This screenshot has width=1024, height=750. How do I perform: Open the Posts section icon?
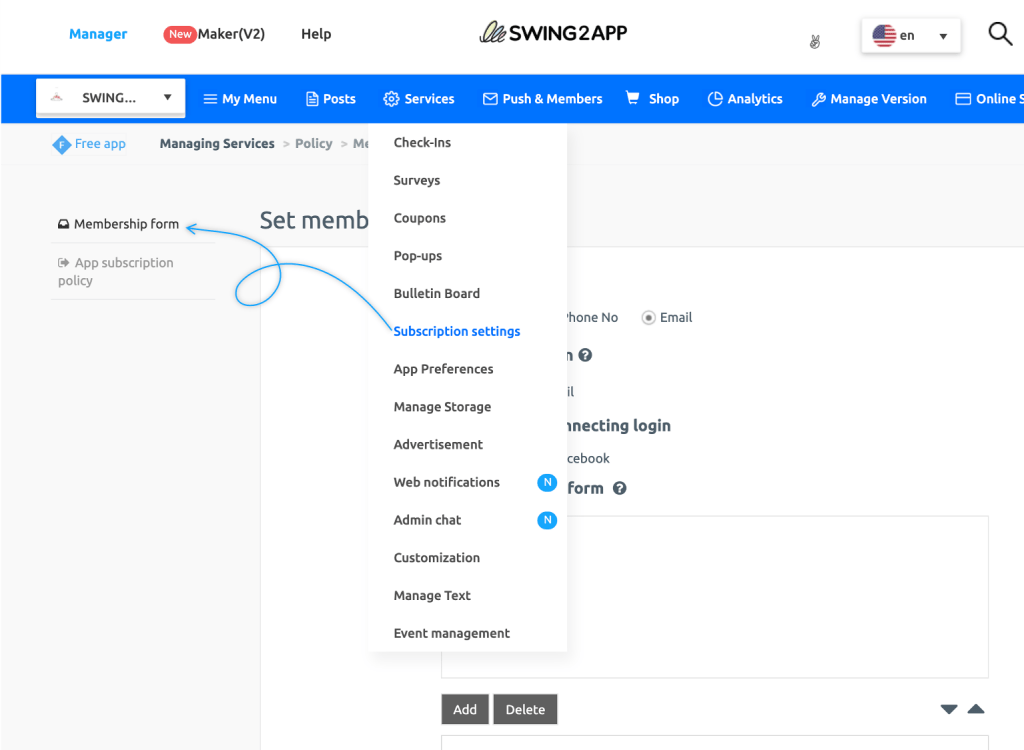310,98
